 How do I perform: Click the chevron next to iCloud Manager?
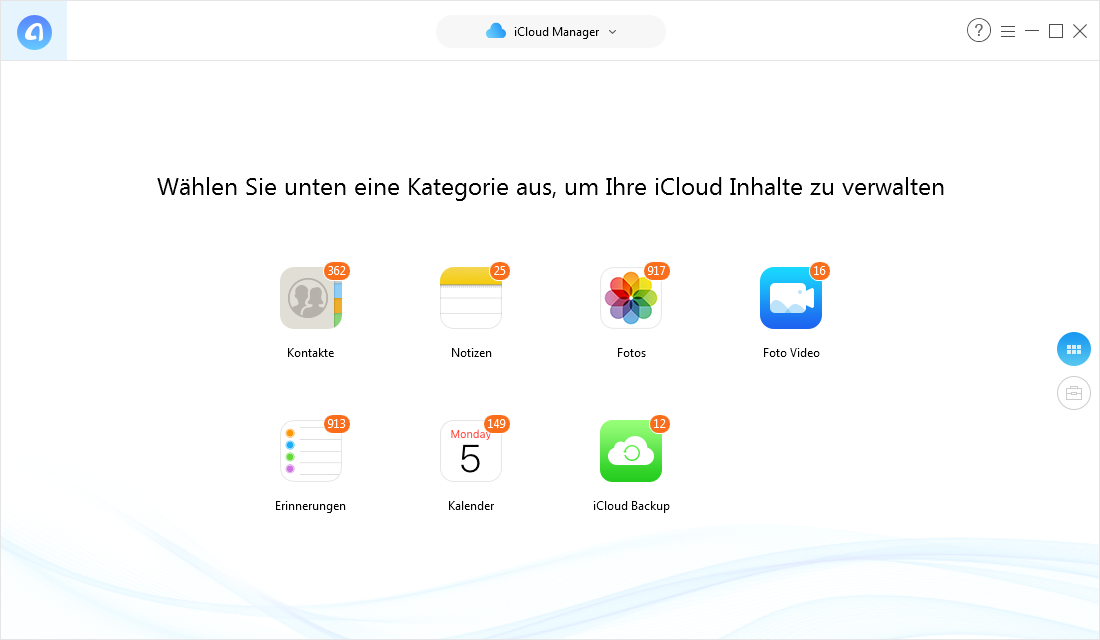pos(612,31)
